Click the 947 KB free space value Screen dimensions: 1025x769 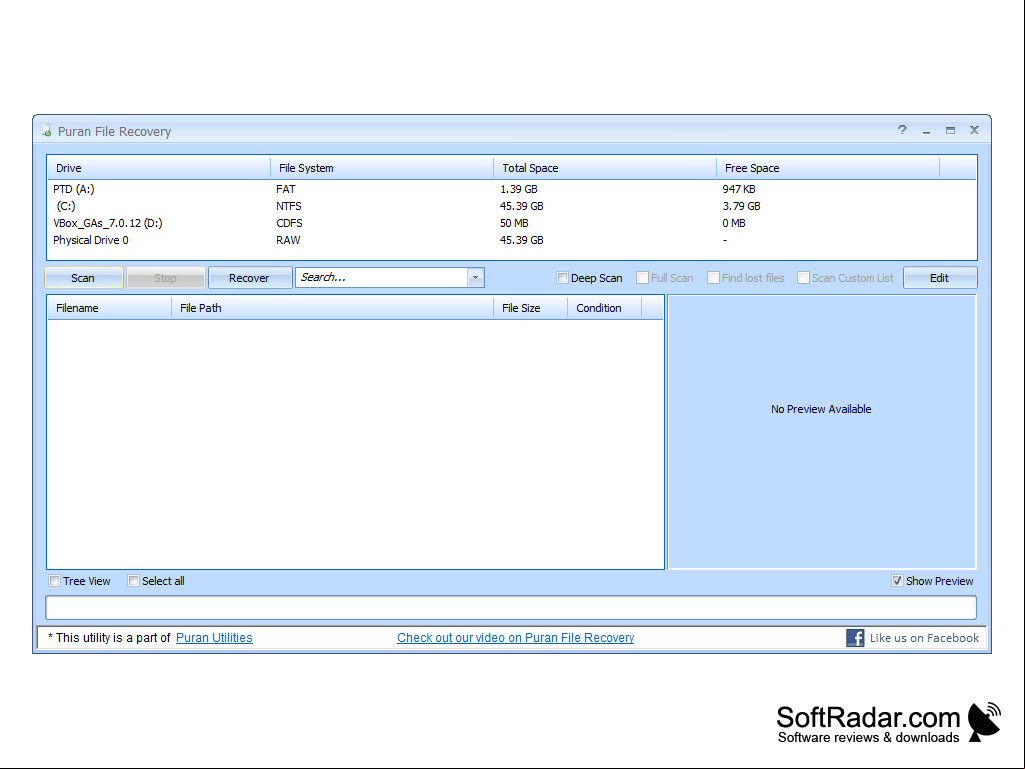tap(739, 189)
